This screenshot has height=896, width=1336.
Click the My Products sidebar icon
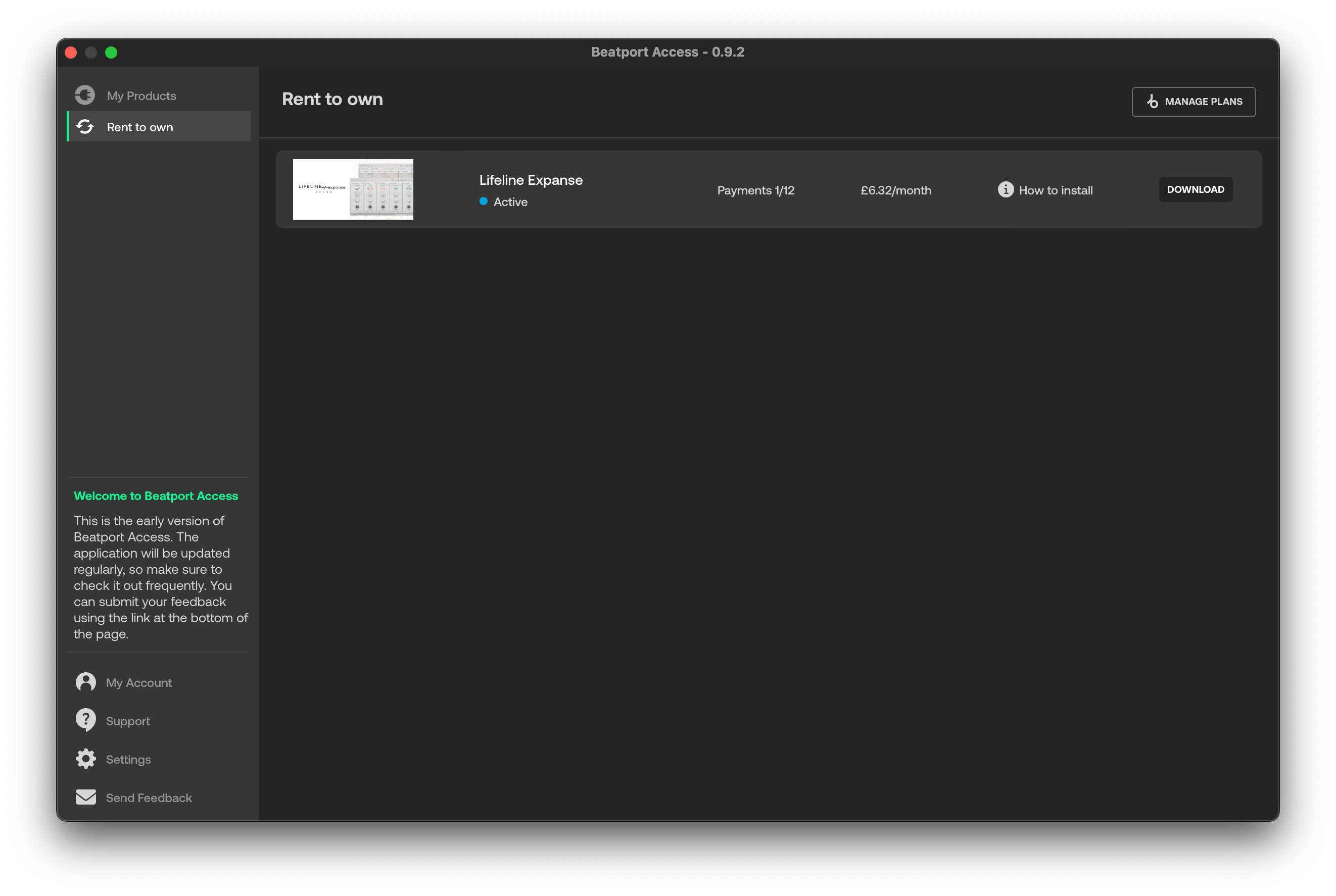[x=84, y=95]
